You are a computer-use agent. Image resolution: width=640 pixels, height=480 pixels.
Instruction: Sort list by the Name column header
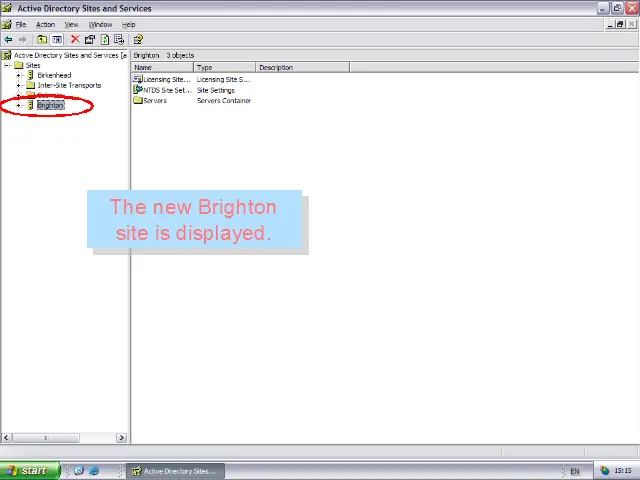click(162, 67)
